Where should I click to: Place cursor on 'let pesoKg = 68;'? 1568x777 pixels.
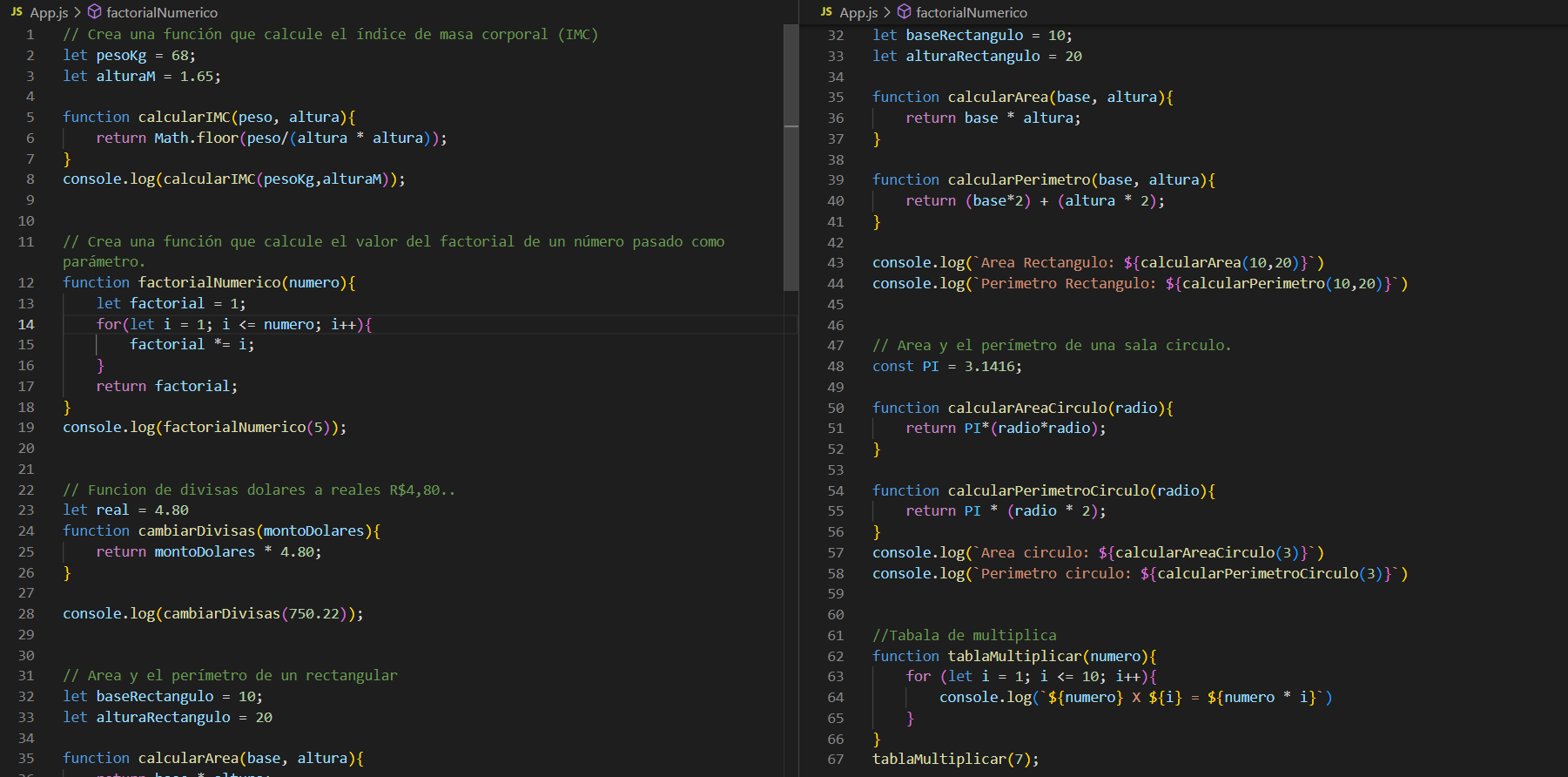(129, 56)
